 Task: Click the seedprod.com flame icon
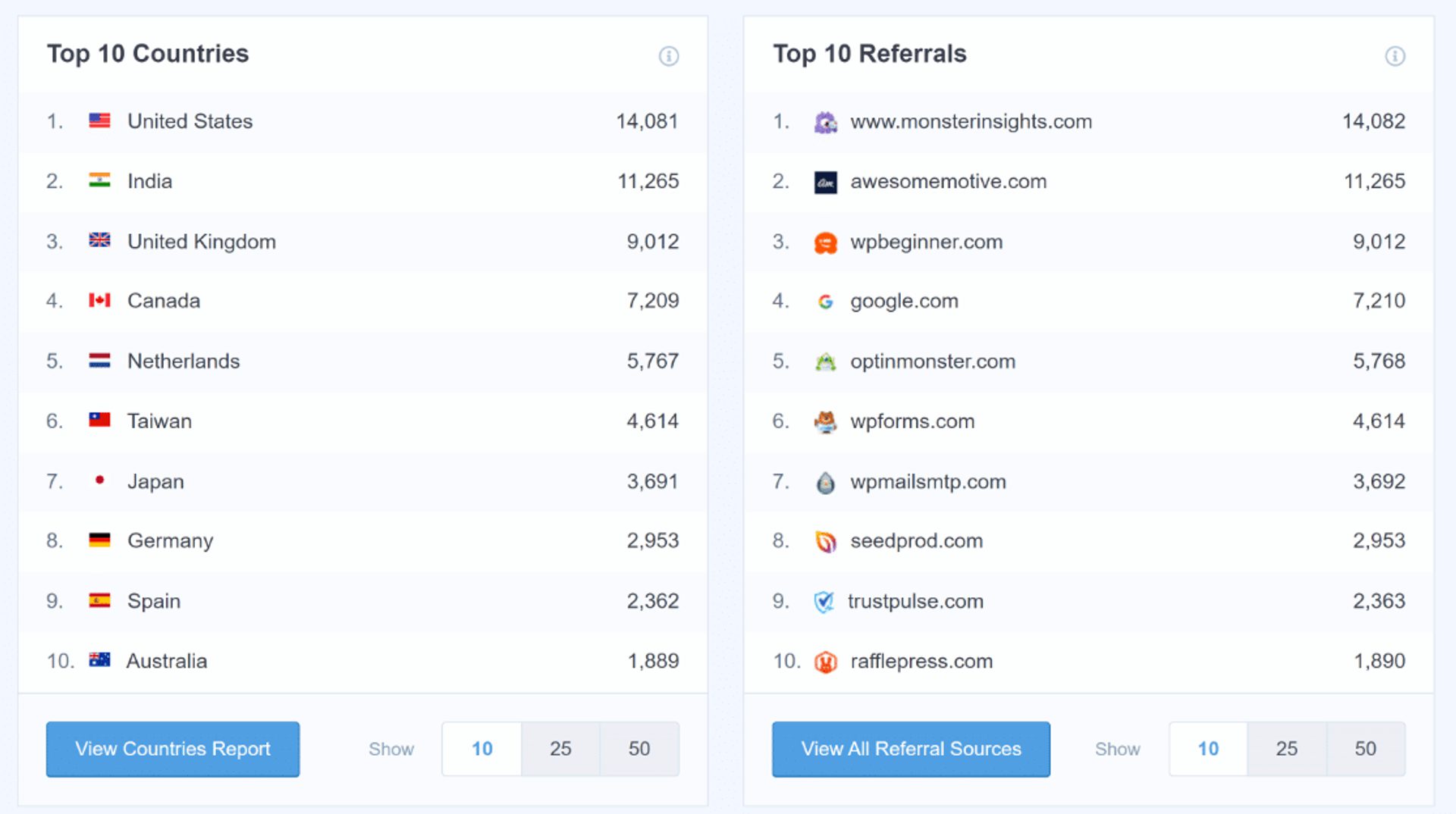tap(826, 540)
